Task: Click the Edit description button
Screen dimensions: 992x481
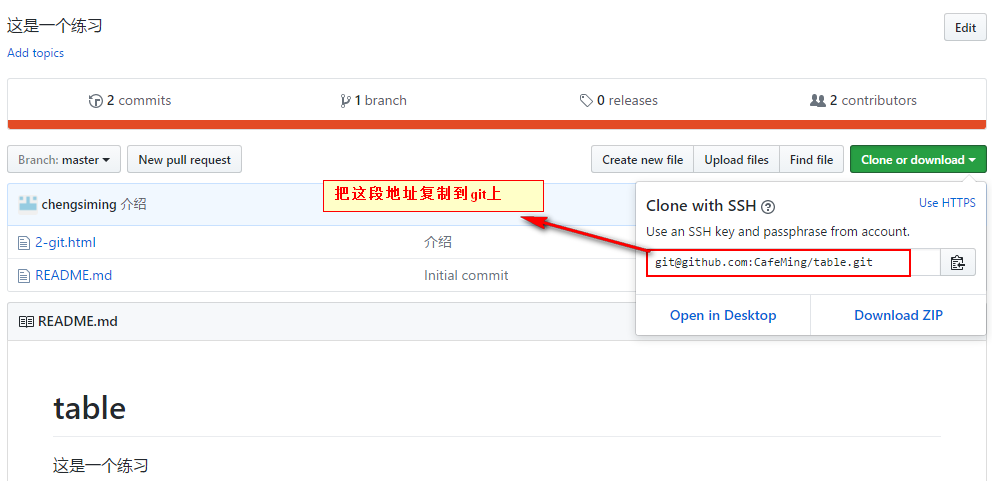Action: click(x=965, y=28)
